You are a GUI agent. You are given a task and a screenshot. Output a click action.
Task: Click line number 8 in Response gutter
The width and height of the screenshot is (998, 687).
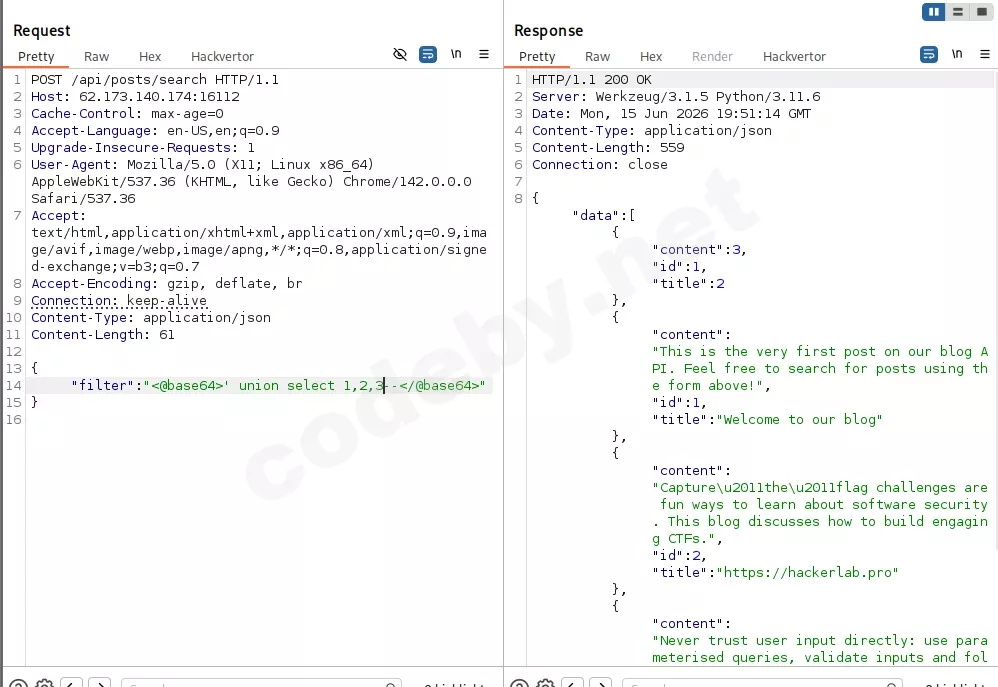coord(518,199)
